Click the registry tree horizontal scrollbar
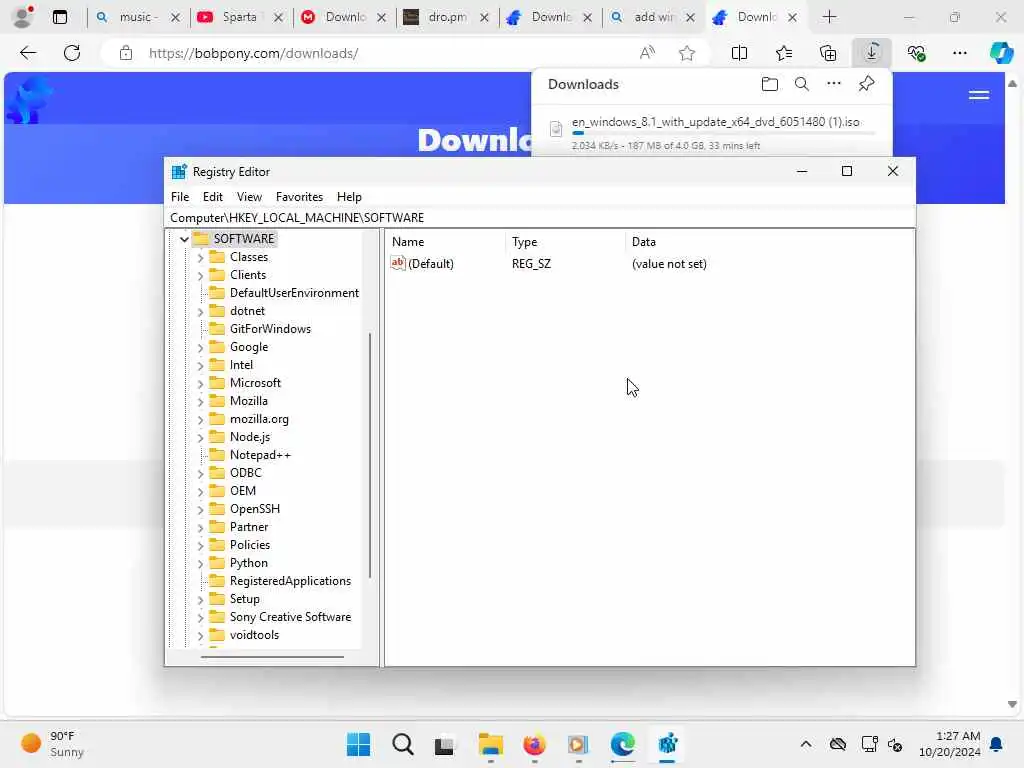1024x768 pixels. (272, 656)
